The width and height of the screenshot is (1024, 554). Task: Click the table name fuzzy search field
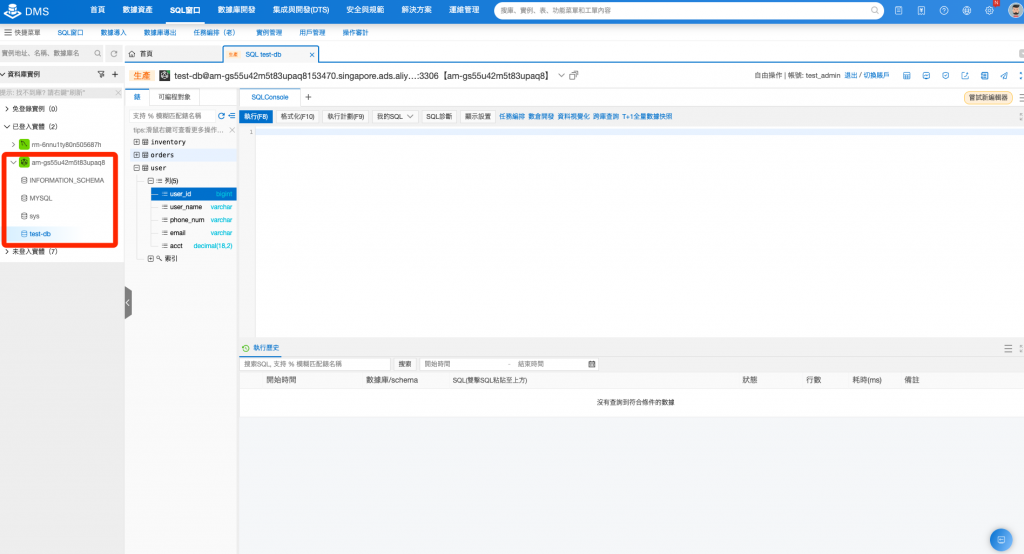(x=172, y=116)
